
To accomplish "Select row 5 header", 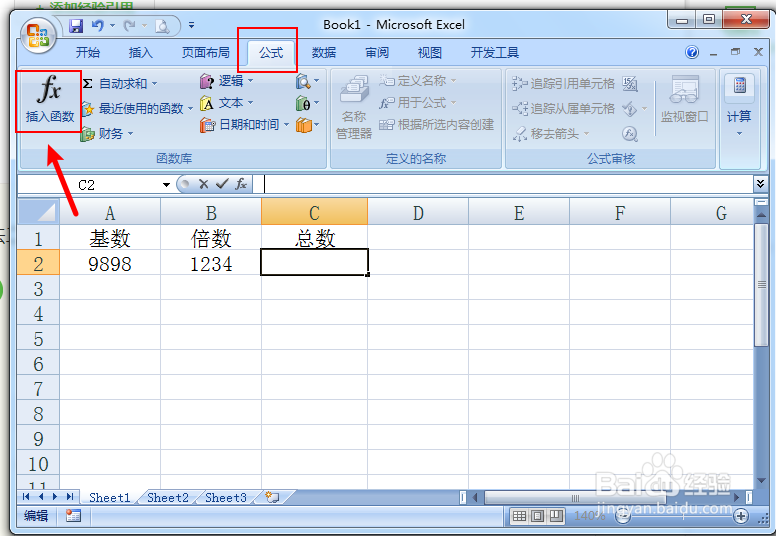I will coord(38,339).
